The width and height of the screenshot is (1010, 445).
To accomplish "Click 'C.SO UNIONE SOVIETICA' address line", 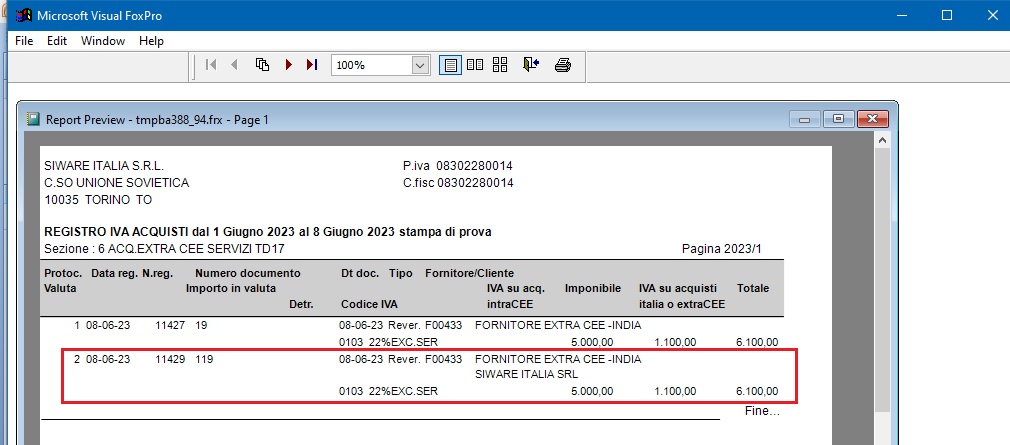I will 117,183.
